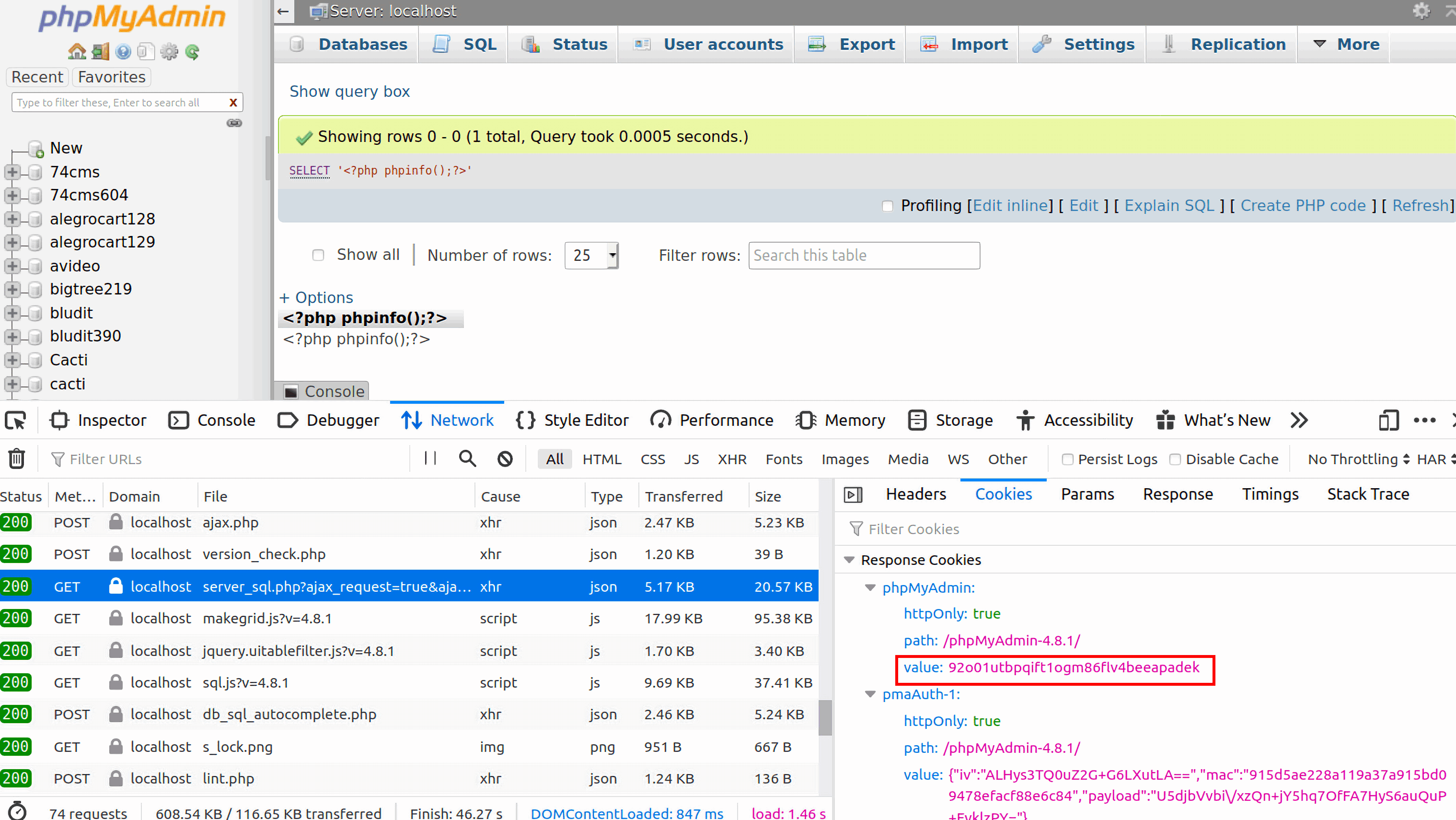
Task: Click the Edit inline link
Action: pyautogui.click(x=1011, y=206)
